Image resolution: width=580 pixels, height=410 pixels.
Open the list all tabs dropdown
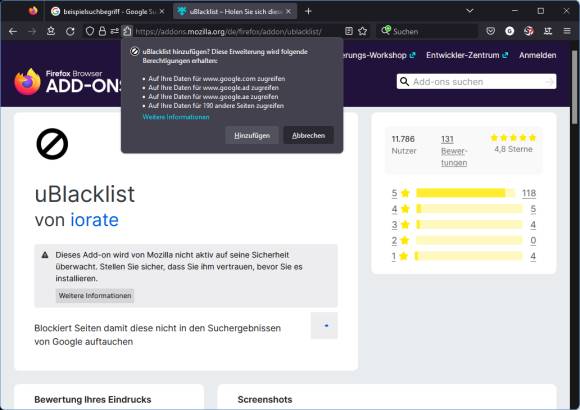coord(470,11)
